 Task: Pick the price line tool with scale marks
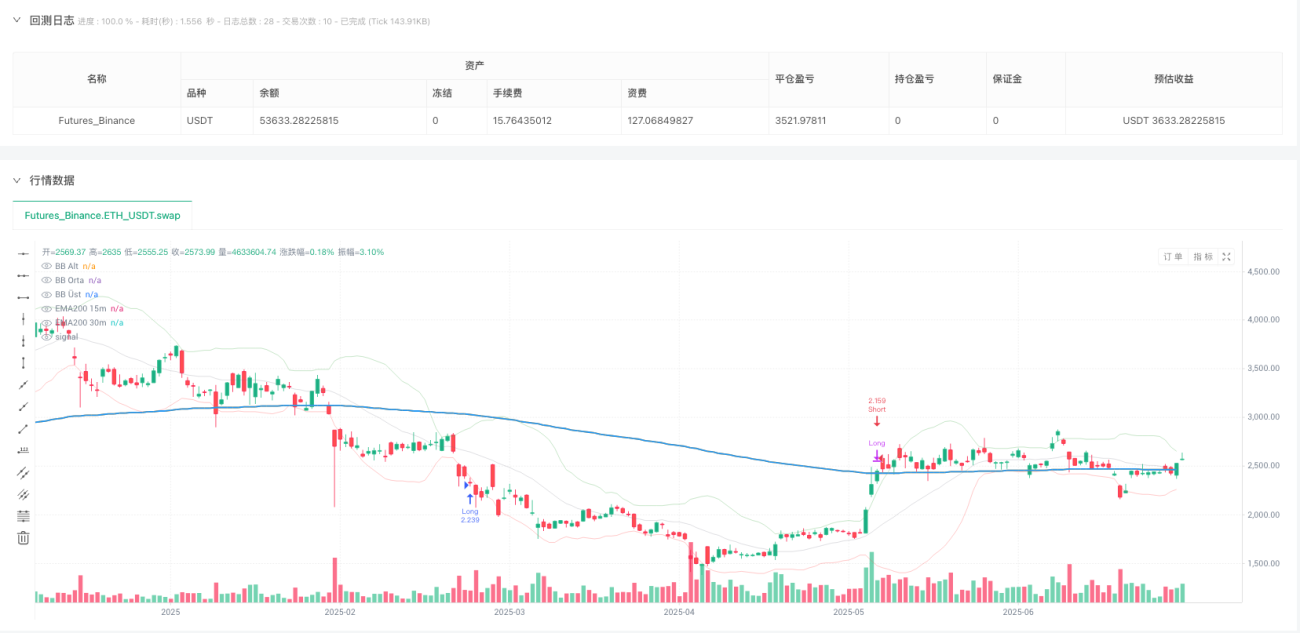click(x=23, y=450)
